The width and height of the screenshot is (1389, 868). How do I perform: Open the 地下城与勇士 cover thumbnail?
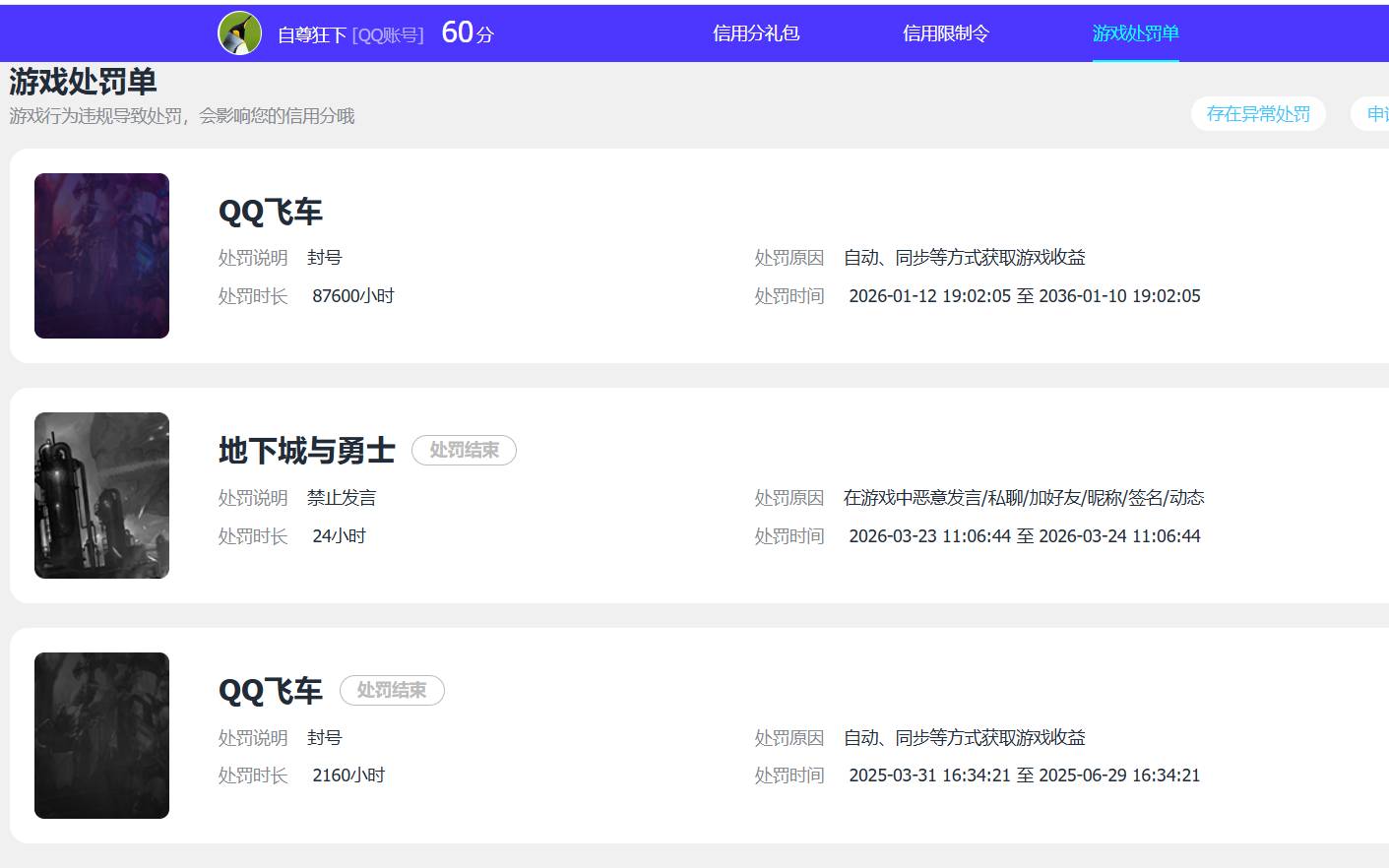pos(101,495)
